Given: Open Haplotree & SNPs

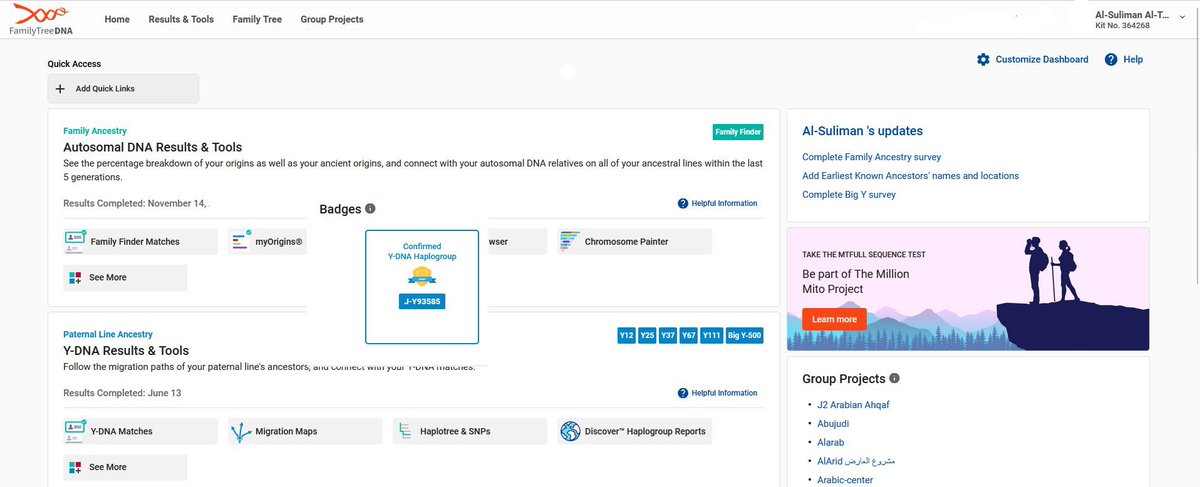Looking at the screenshot, I should pos(470,431).
